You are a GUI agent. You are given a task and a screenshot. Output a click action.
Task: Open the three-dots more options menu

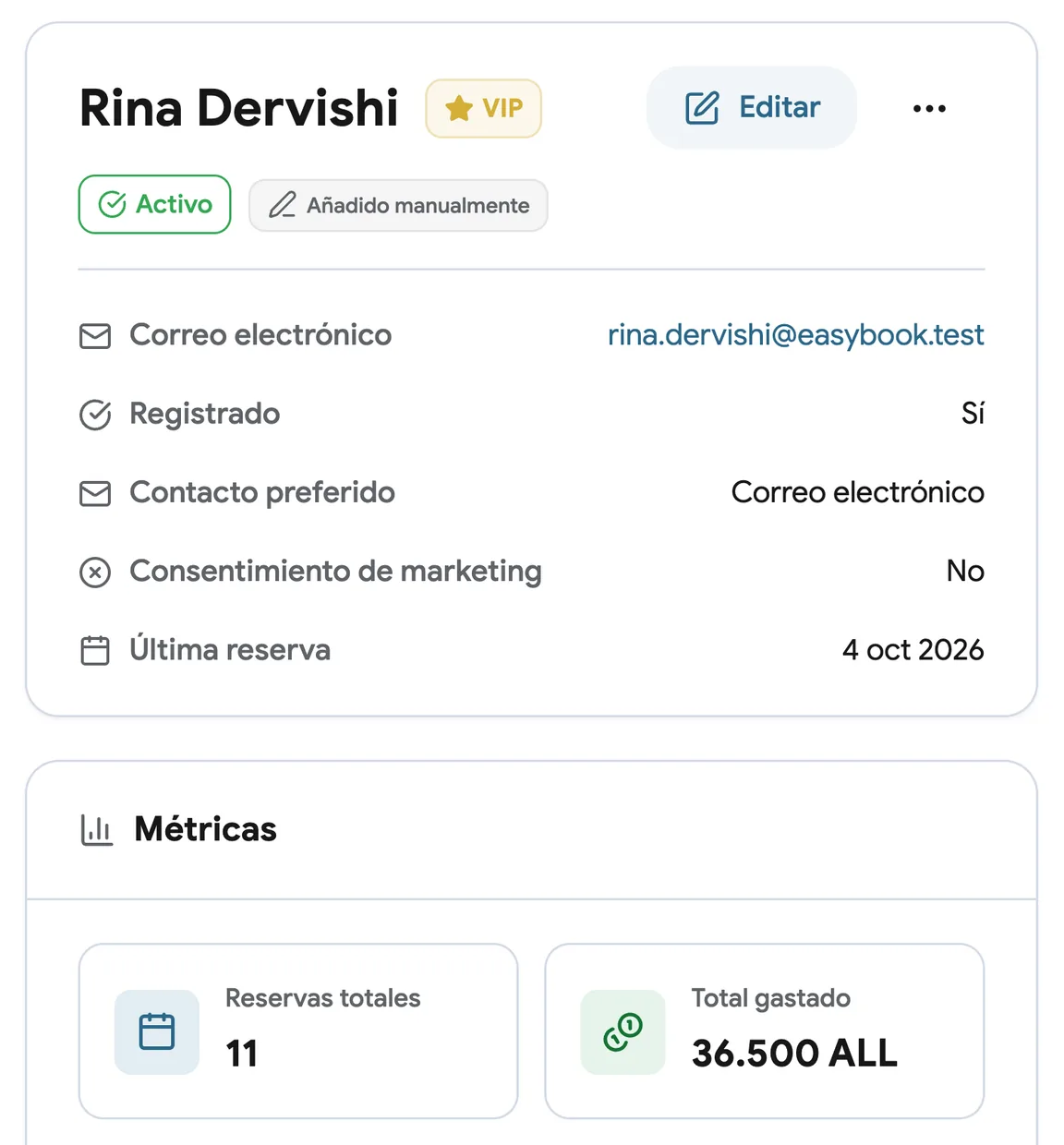coord(929,108)
